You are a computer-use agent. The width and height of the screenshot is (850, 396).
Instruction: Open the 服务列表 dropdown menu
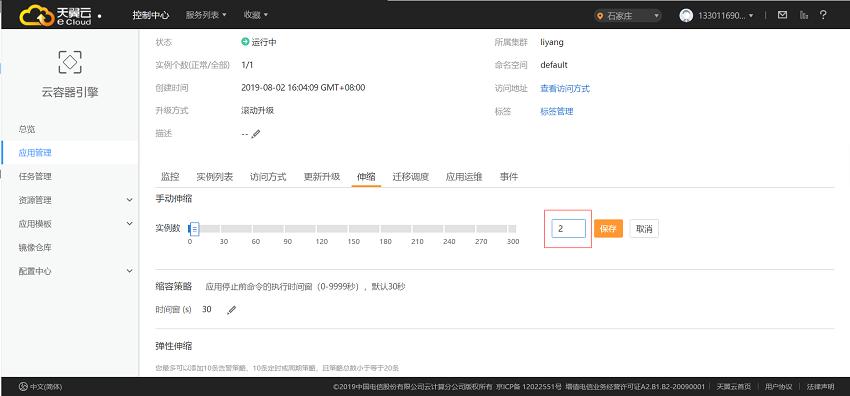(x=206, y=15)
